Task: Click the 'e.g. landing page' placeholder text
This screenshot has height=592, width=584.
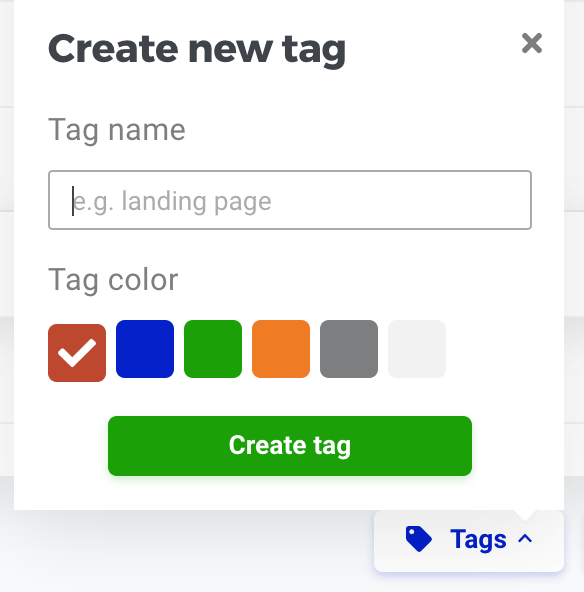Action: point(172,202)
